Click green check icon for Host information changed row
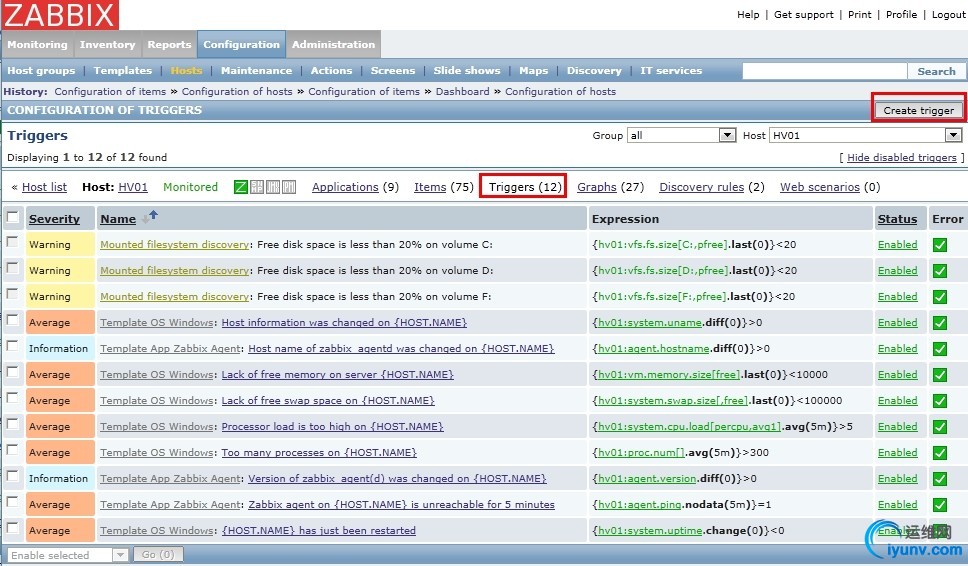 click(940, 323)
